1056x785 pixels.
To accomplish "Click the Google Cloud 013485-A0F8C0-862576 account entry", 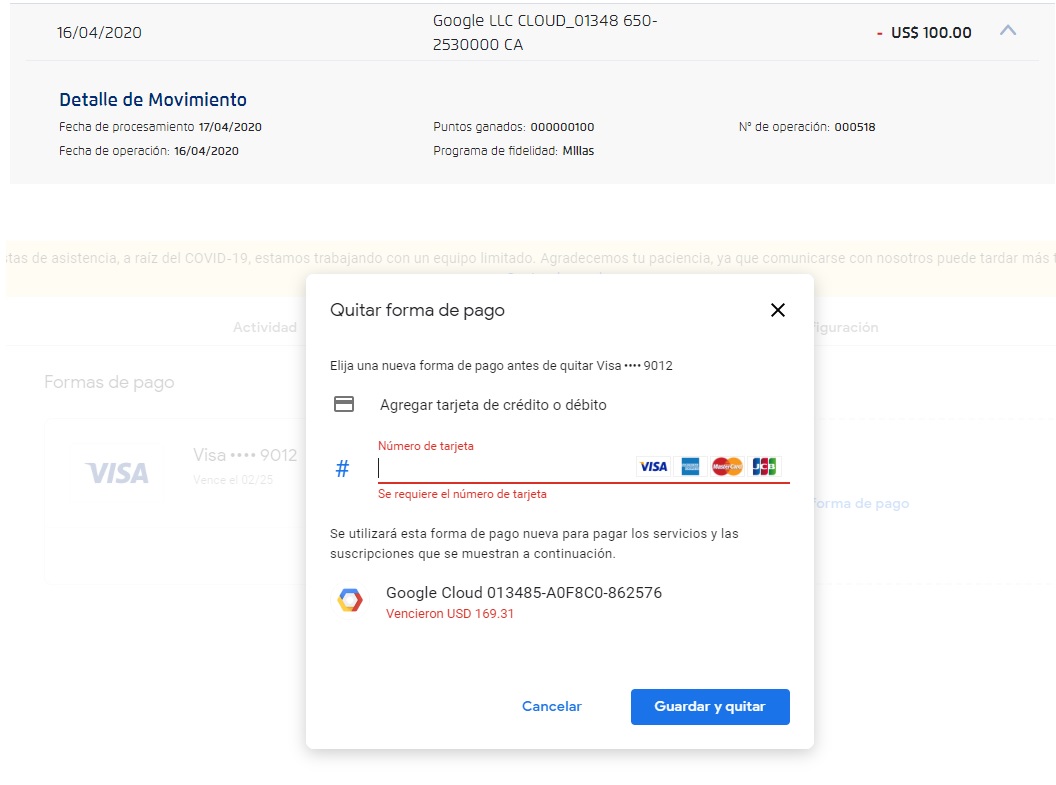I will (x=524, y=593).
